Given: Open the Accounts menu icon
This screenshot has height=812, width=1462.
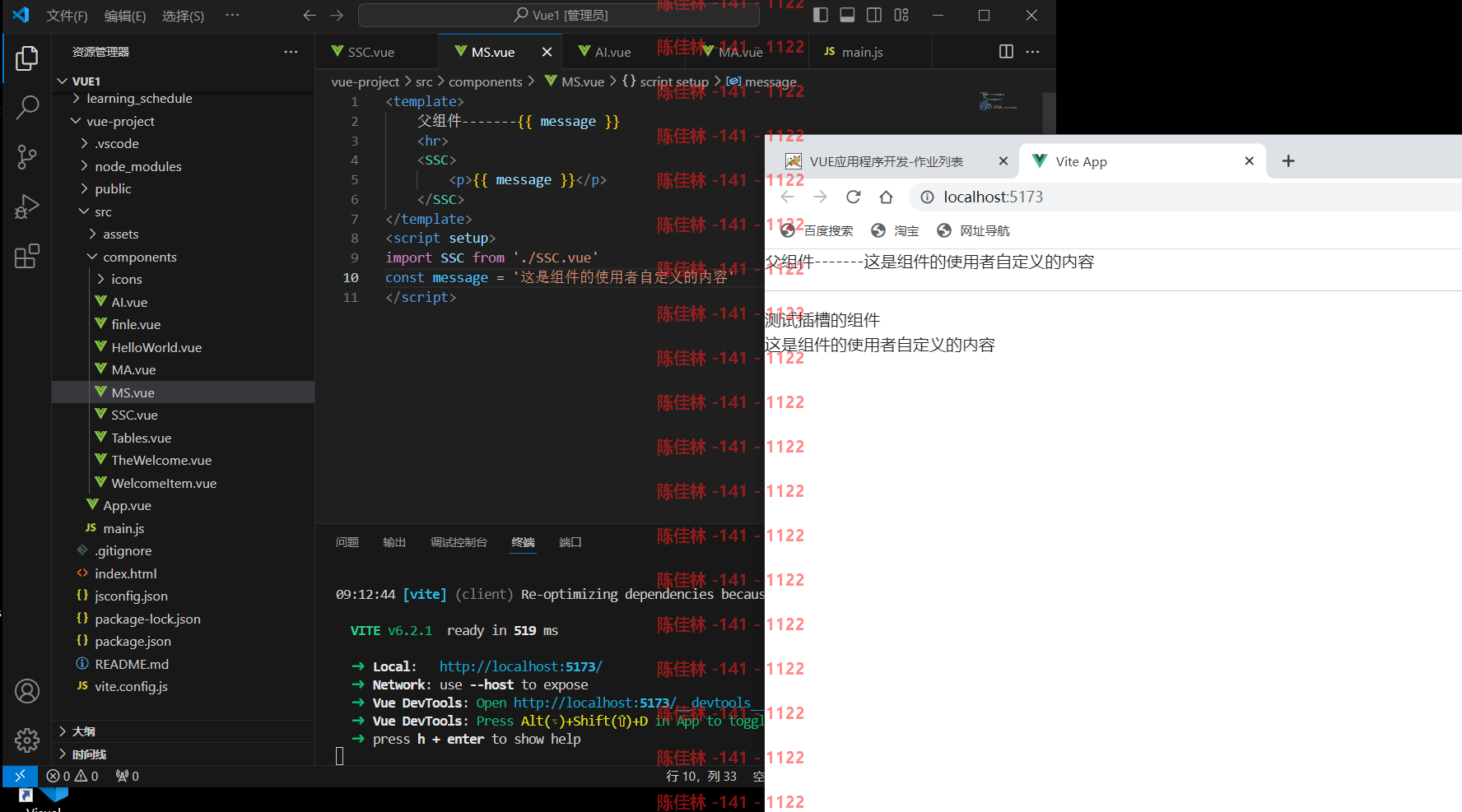Looking at the screenshot, I should click(27, 691).
